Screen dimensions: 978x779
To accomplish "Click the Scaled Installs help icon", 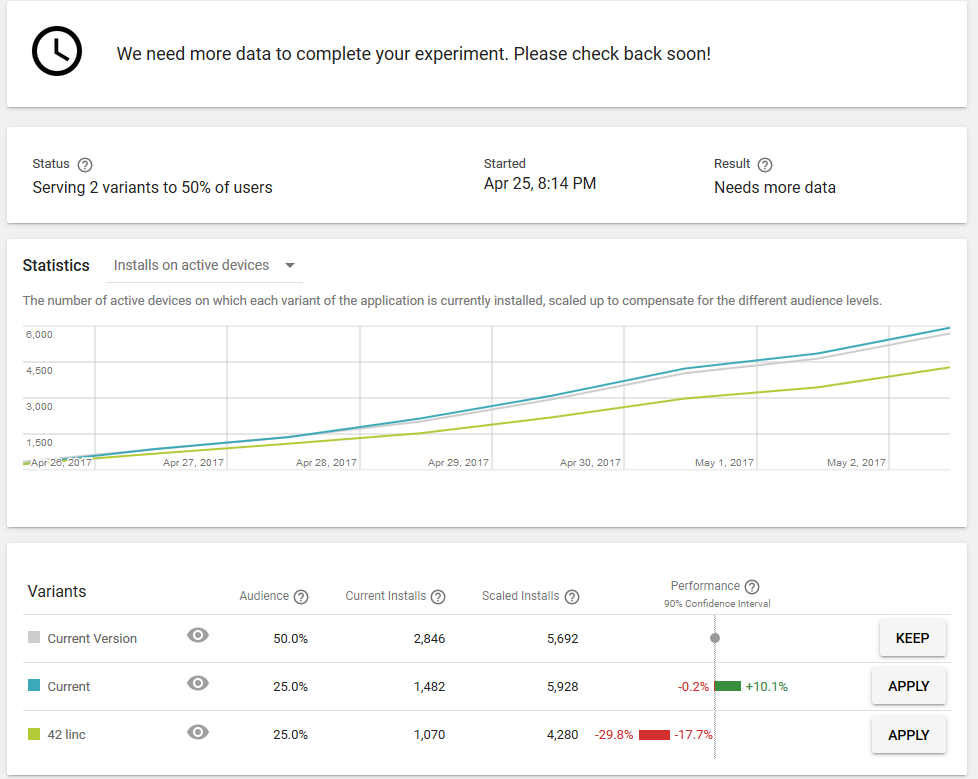I will pos(572,597).
